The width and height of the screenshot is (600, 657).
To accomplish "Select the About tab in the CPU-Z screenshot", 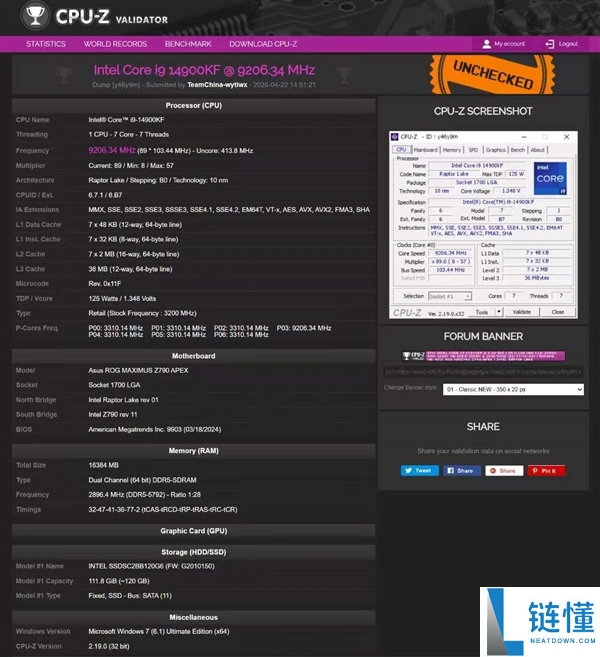I will 538,150.
